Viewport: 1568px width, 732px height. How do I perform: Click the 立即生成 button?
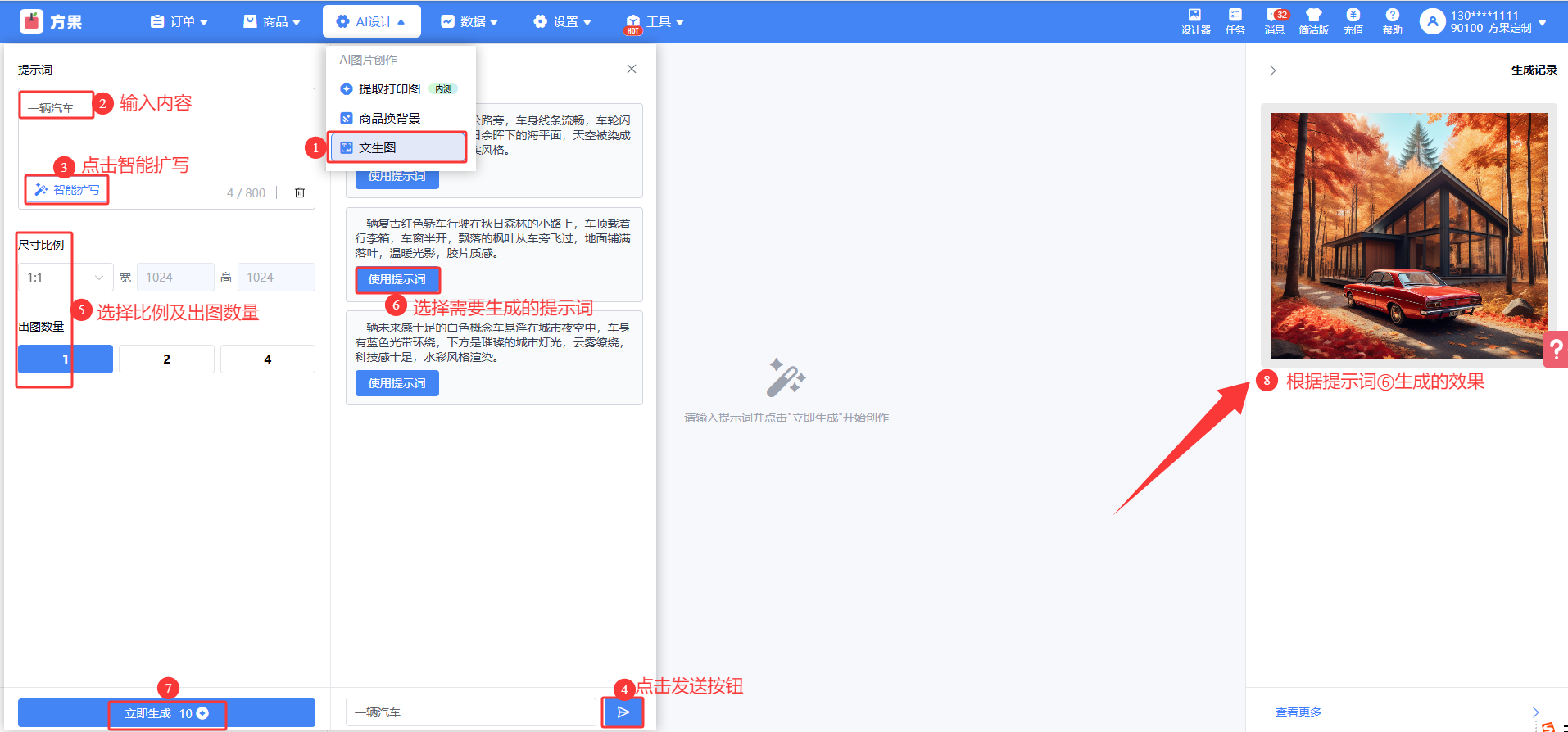(166, 713)
